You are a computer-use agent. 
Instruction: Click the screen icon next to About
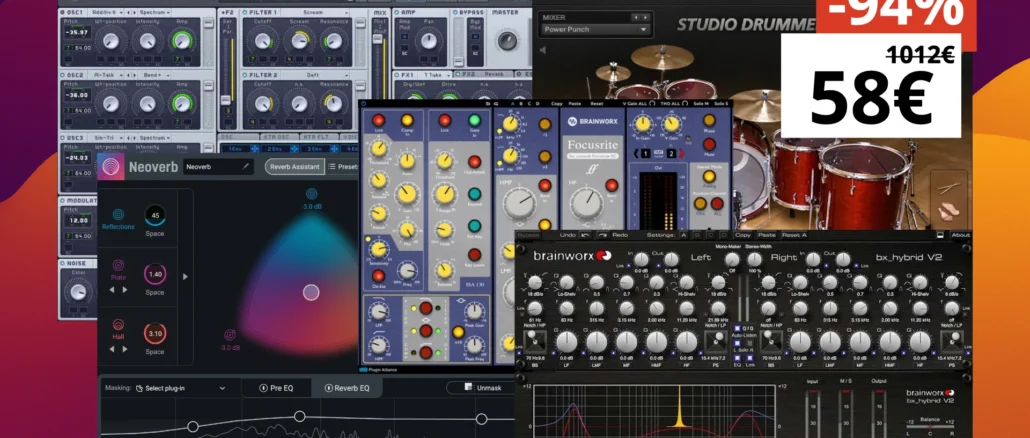(x=941, y=235)
